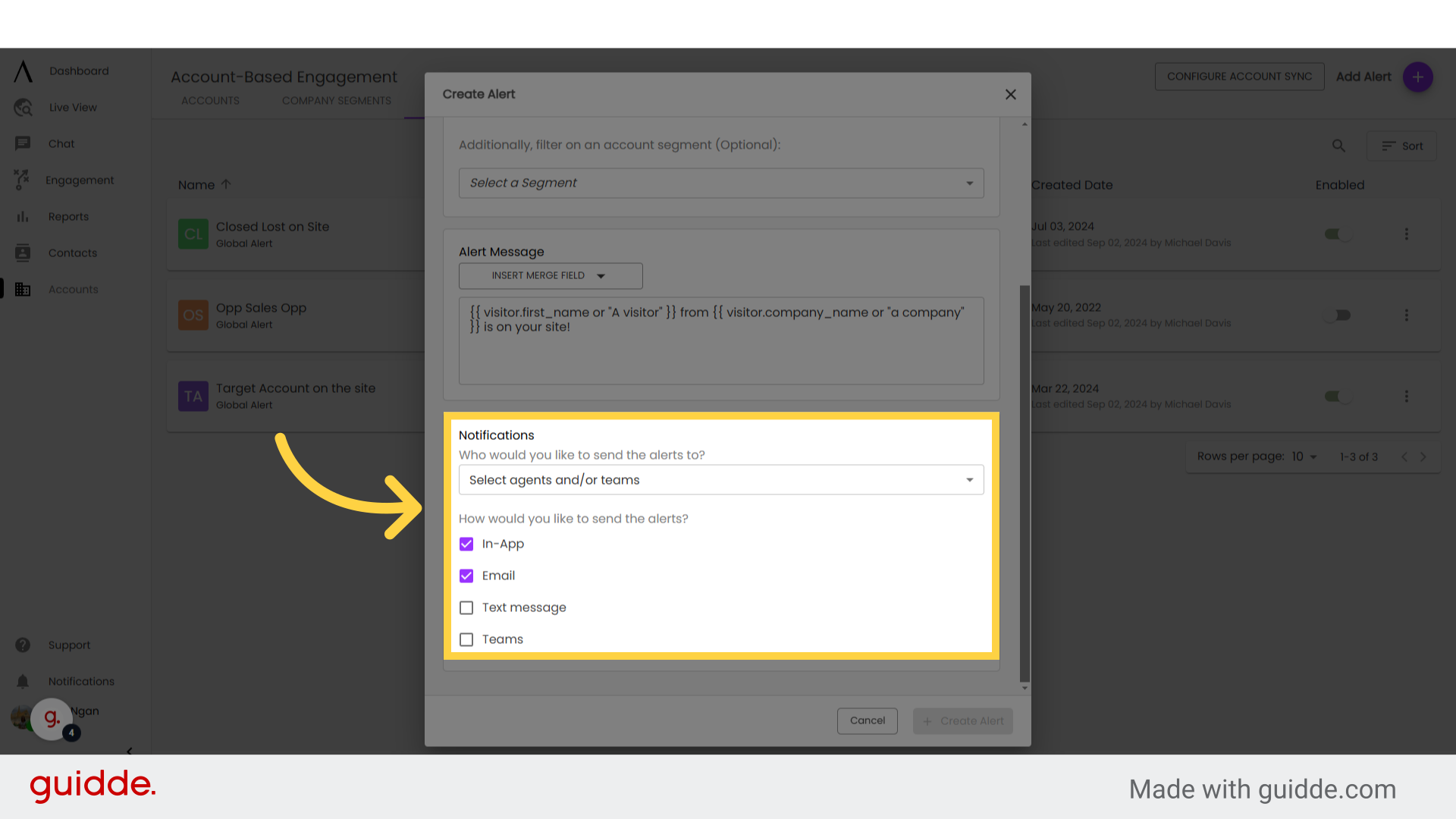
Task: Open the Select a Segment dropdown
Action: point(721,183)
